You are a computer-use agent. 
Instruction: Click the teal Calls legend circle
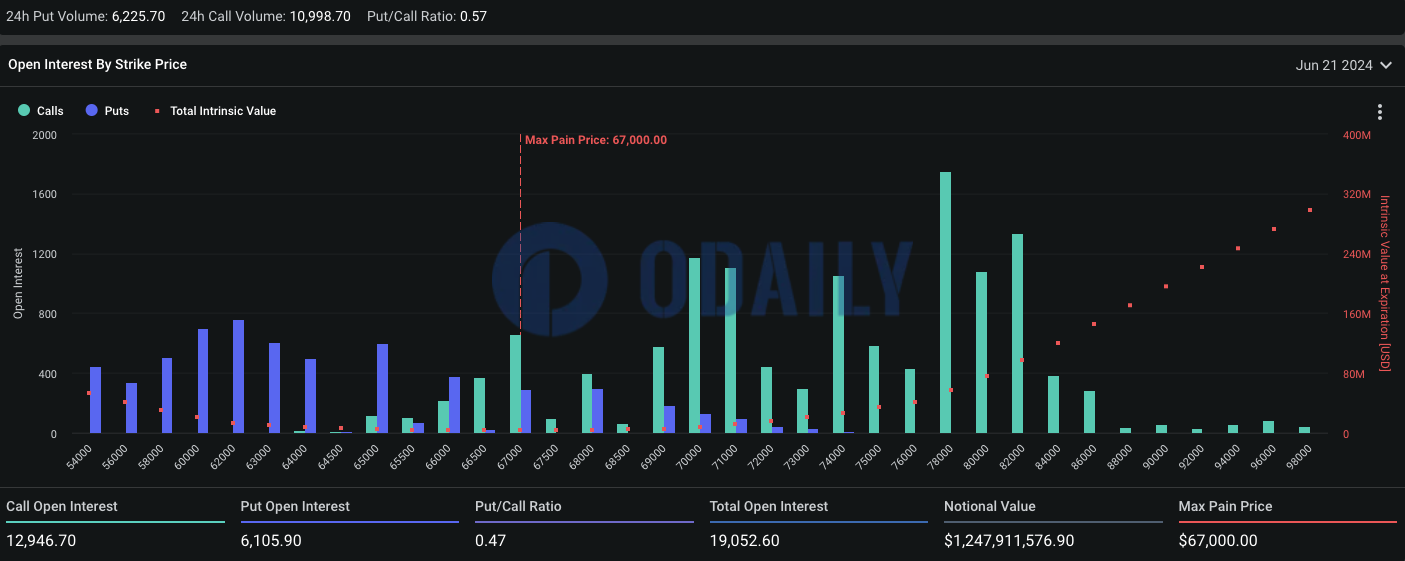pos(24,111)
